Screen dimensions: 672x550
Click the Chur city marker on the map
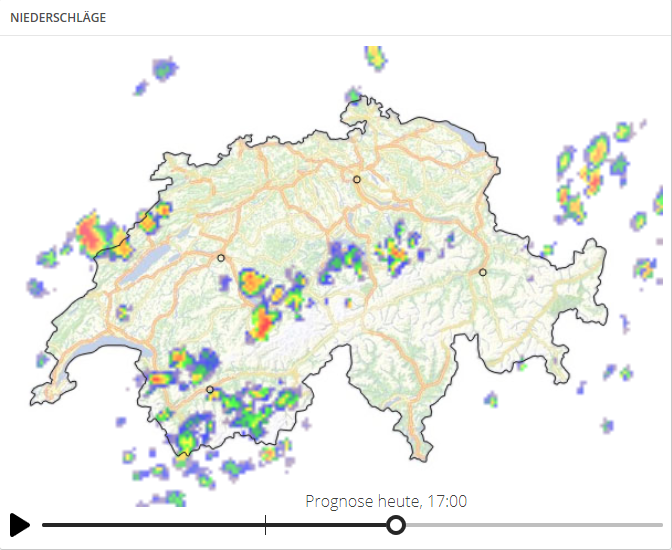click(x=483, y=272)
